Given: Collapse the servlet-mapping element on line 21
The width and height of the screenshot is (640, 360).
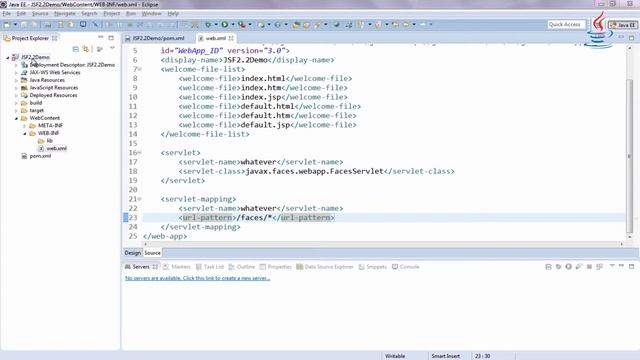Looking at the screenshot, I should pos(140,199).
